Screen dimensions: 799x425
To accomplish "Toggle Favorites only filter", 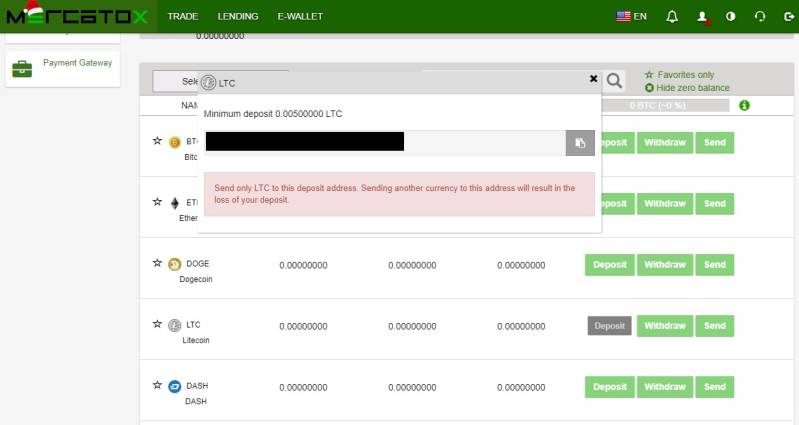I will [x=679, y=75].
